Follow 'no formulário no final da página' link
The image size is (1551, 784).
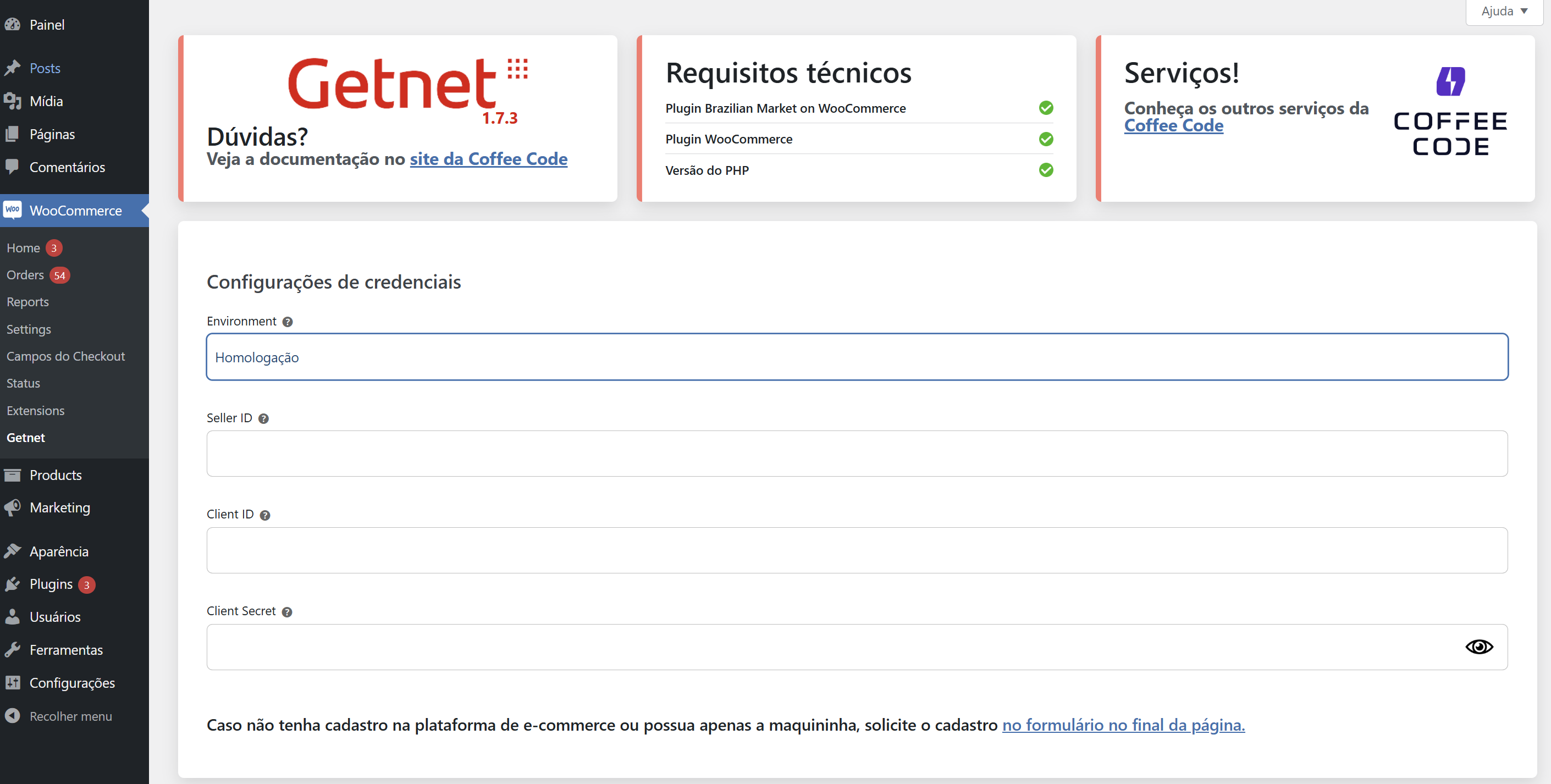[1123, 725]
